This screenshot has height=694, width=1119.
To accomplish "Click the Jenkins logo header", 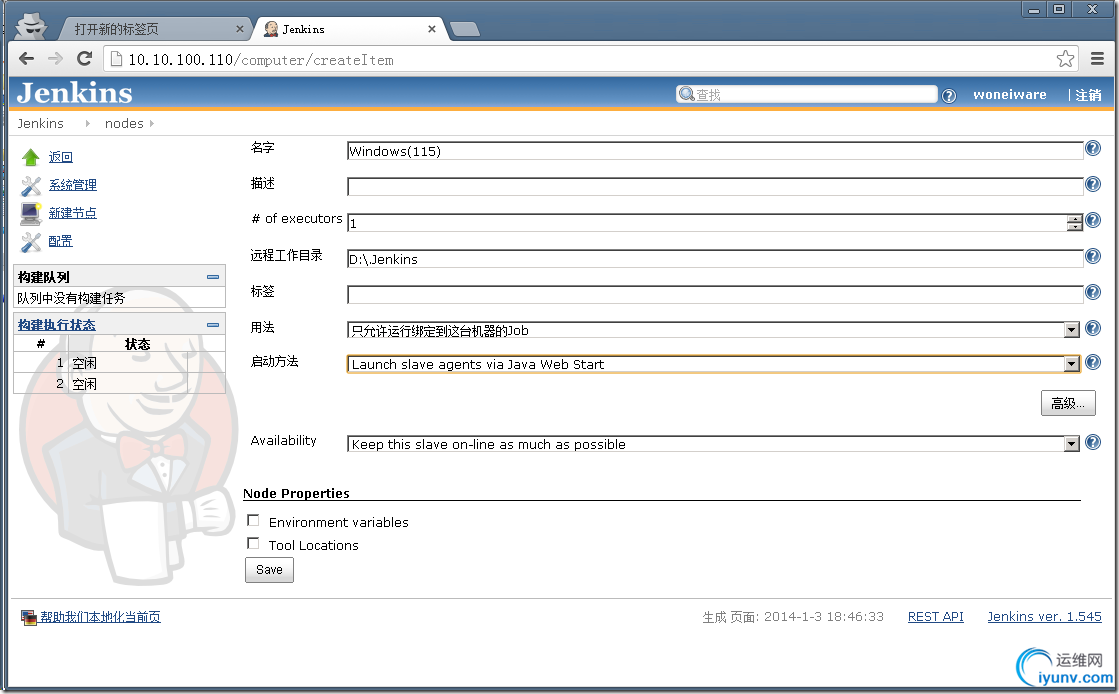I will pos(75,93).
